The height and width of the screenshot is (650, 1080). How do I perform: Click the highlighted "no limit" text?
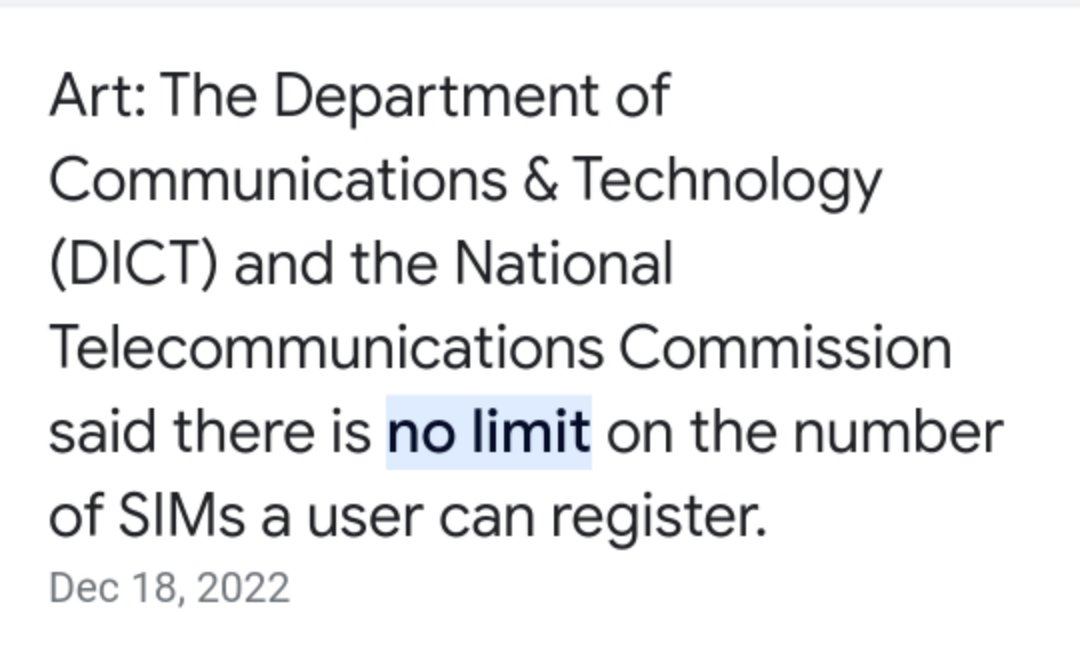pos(489,432)
